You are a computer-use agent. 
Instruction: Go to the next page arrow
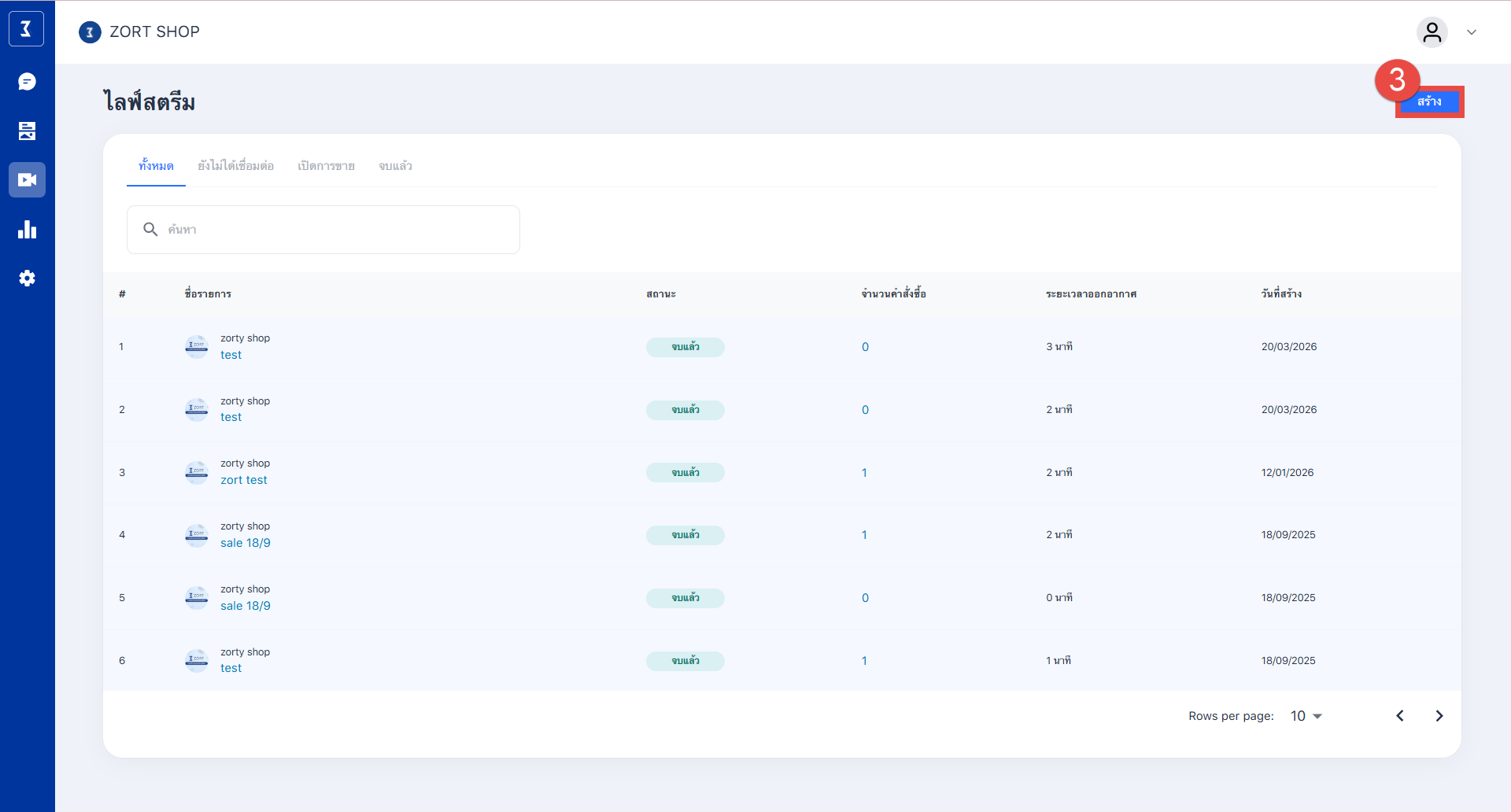pos(1439,716)
